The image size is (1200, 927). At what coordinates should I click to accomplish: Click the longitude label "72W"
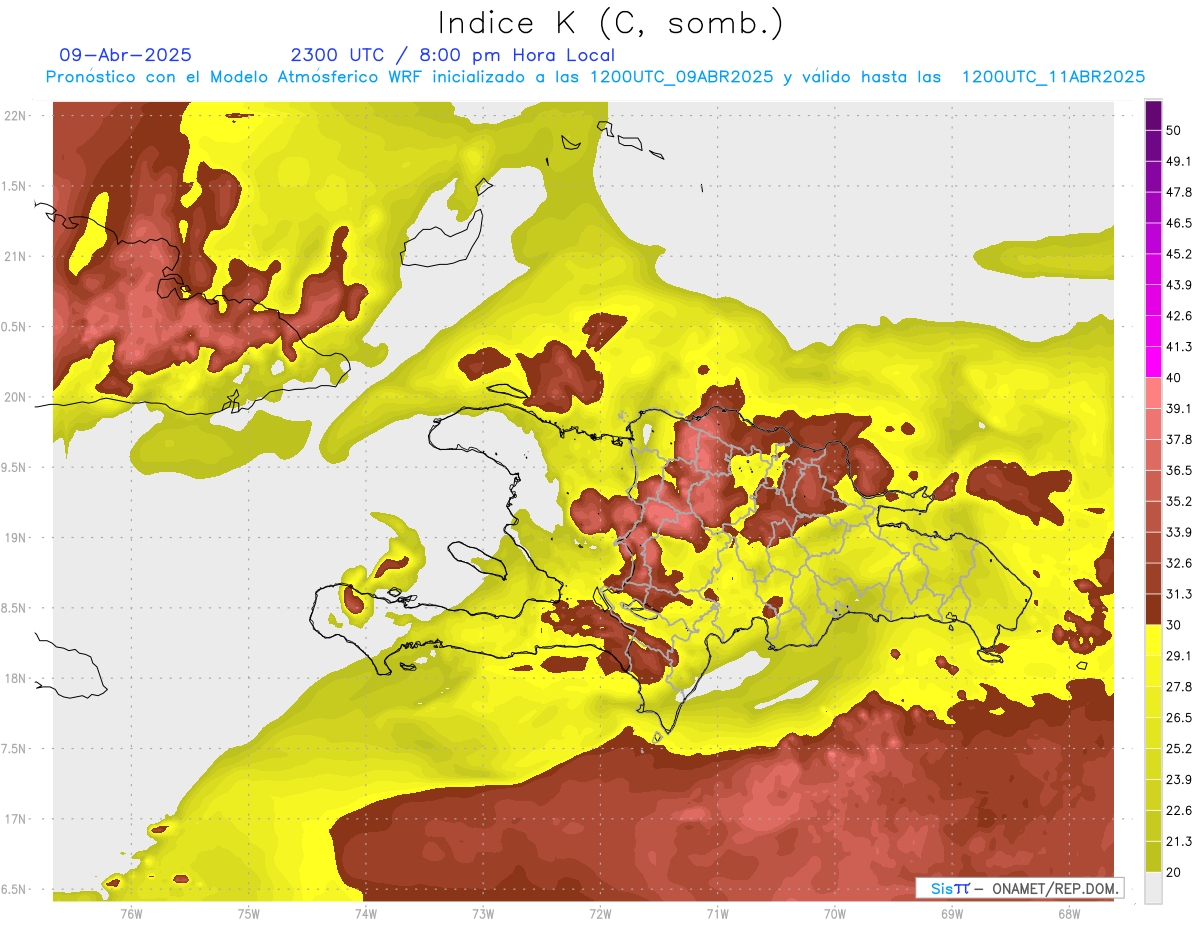click(x=600, y=914)
